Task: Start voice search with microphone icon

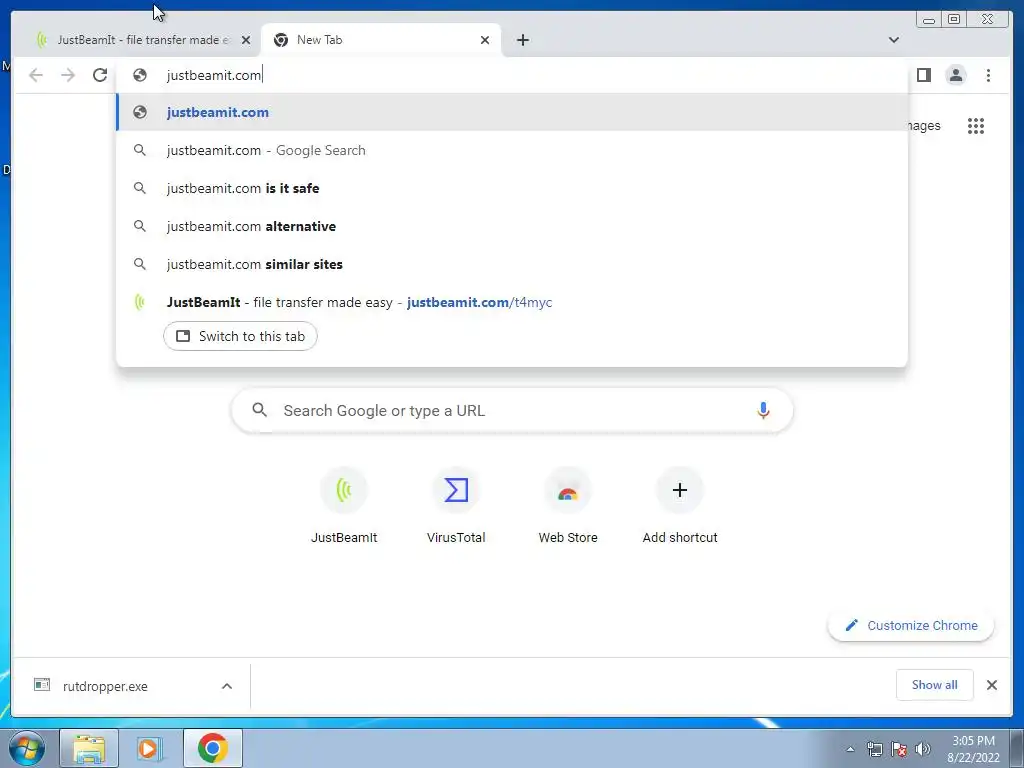Action: [x=763, y=410]
